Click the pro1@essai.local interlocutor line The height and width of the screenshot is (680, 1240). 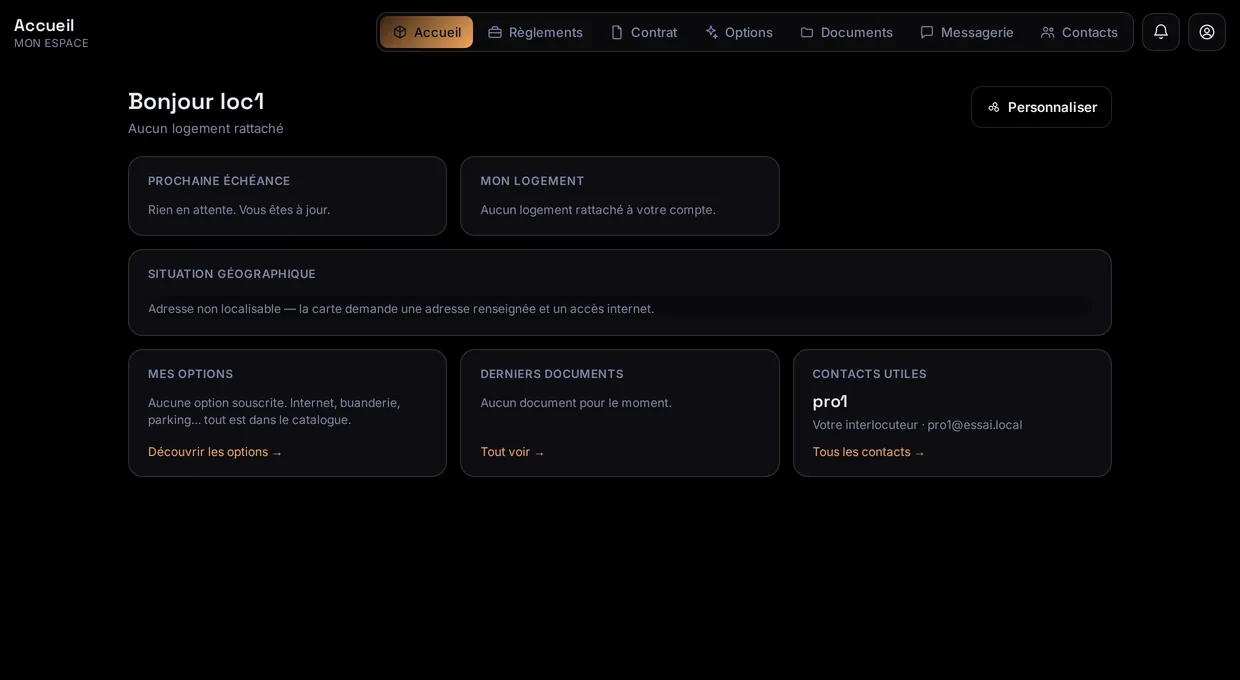[917, 425]
